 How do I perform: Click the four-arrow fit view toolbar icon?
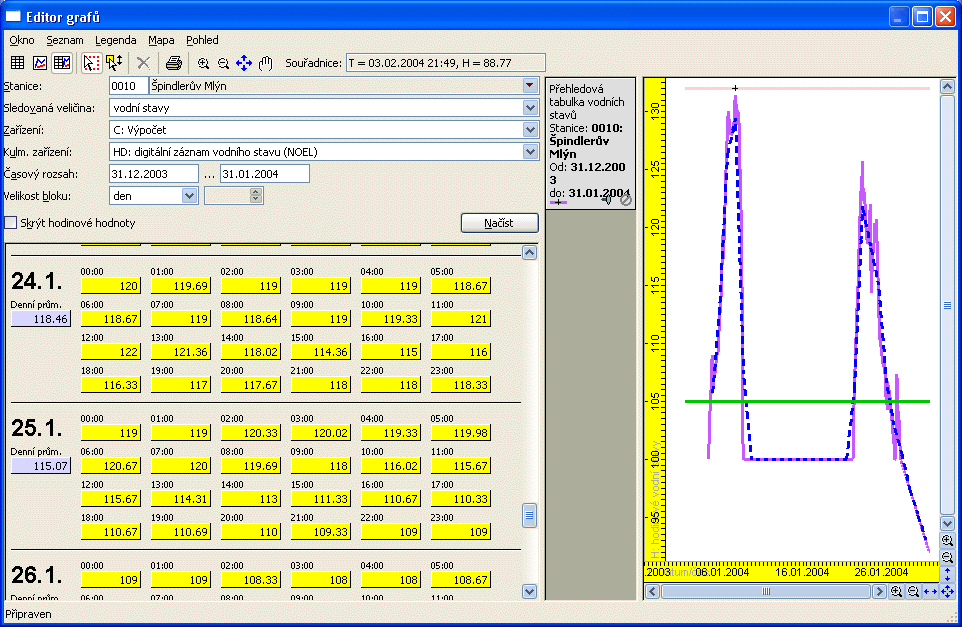tap(244, 63)
